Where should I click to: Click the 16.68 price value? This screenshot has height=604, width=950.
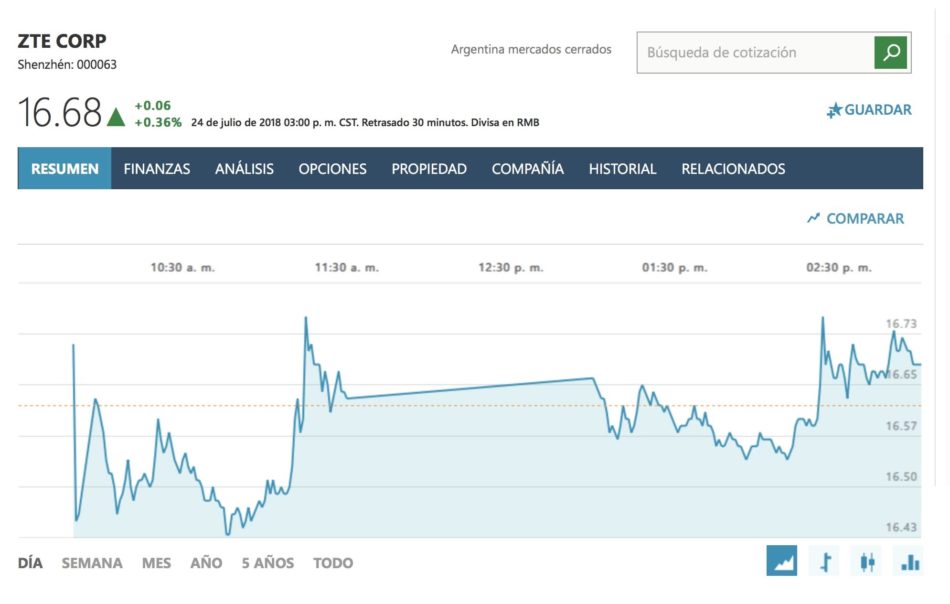point(59,112)
